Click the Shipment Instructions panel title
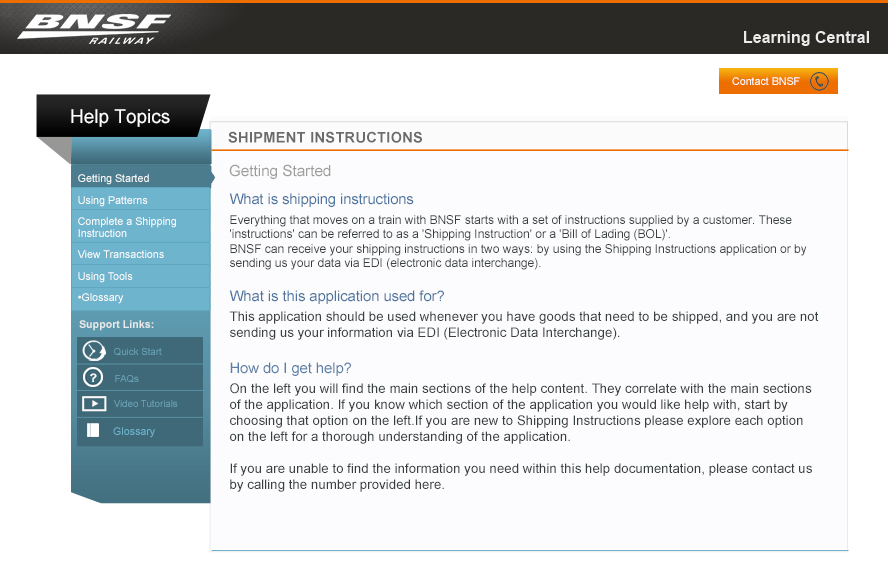This screenshot has height=573, width=888. [325, 137]
